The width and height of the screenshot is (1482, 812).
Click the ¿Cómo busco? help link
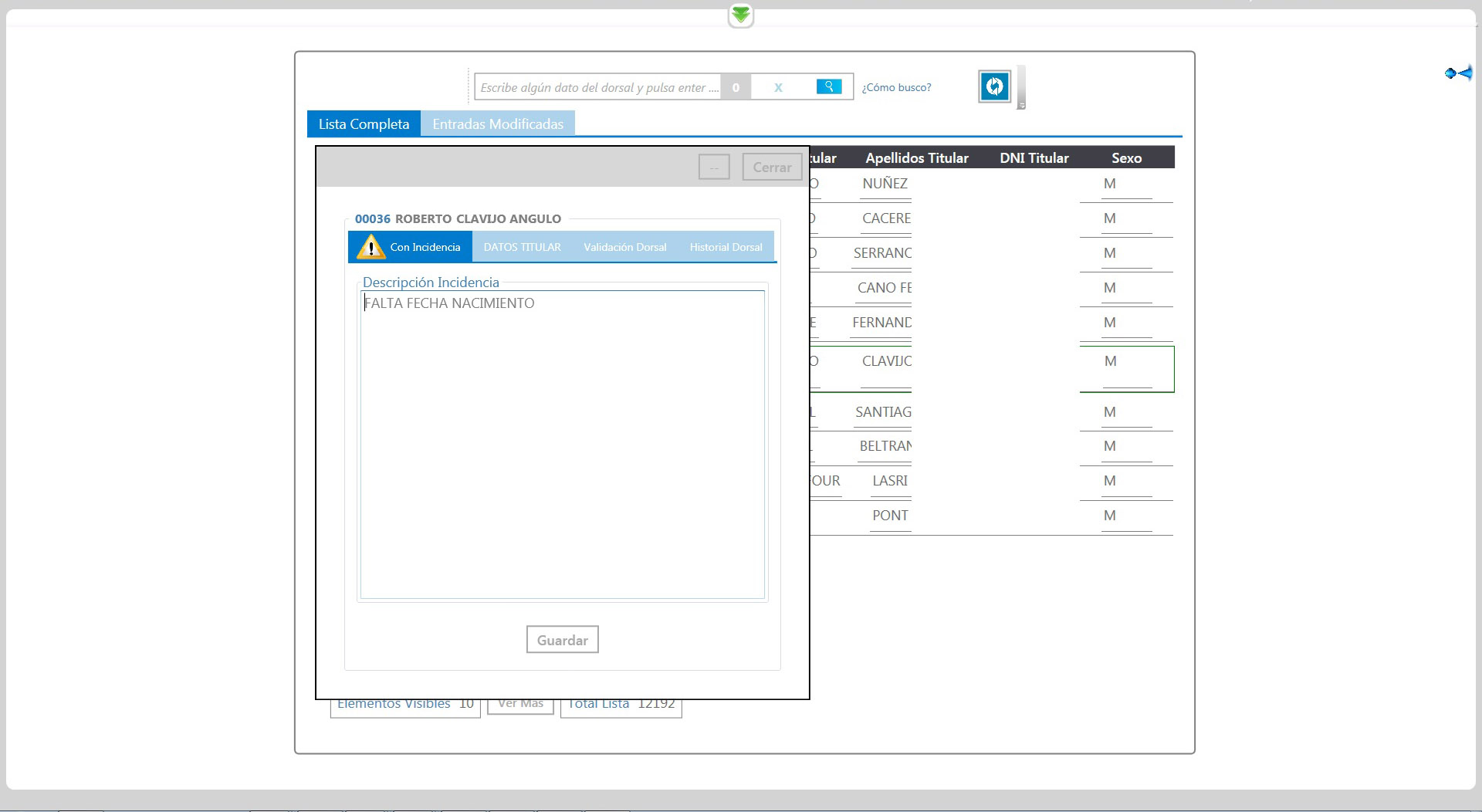pos(896,87)
